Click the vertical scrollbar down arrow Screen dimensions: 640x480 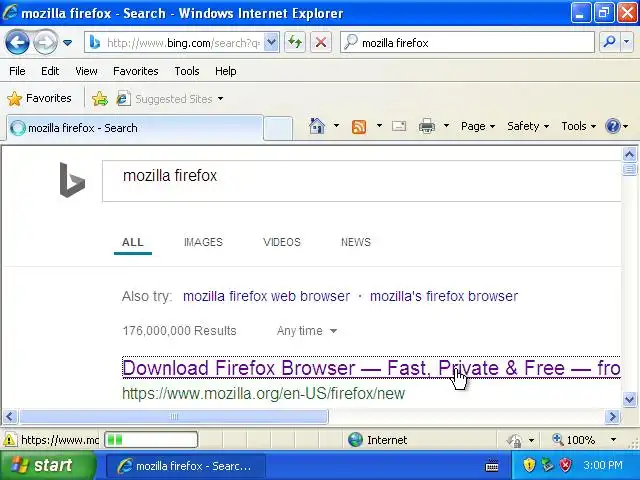pyautogui.click(x=629, y=399)
